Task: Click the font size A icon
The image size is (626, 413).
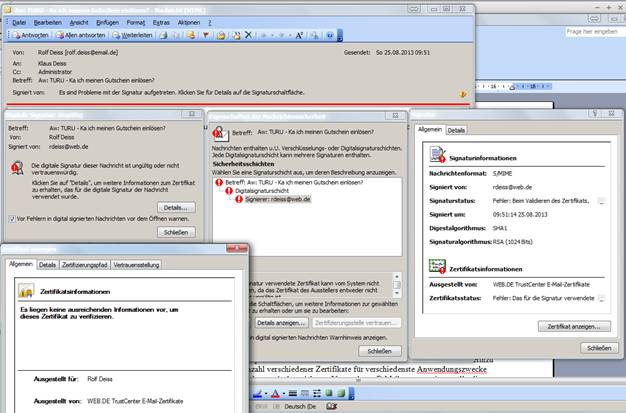Action: [x=299, y=35]
